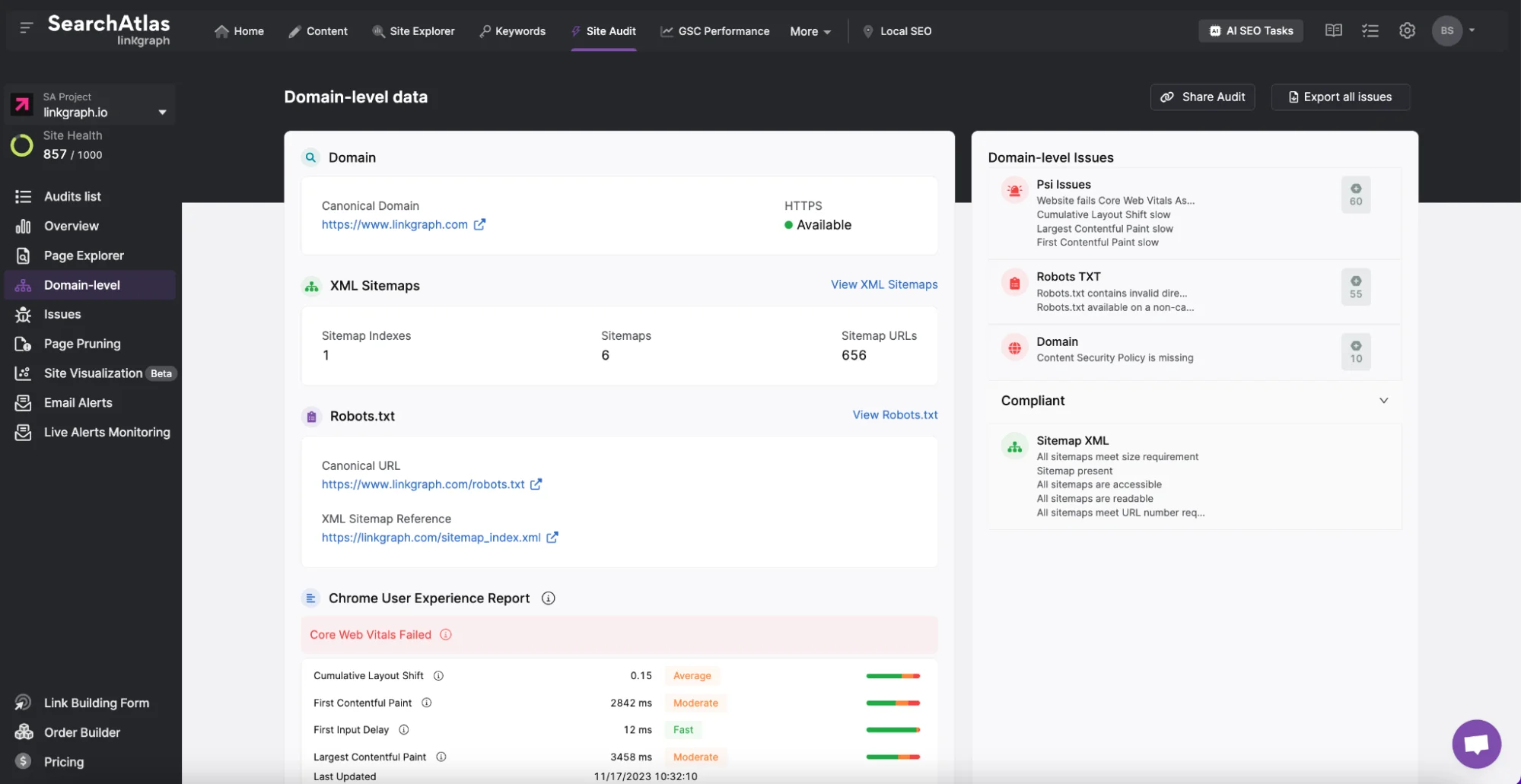The image size is (1521, 784).
Task: Open dropdown arrow next to BS avatar
Action: (1472, 30)
